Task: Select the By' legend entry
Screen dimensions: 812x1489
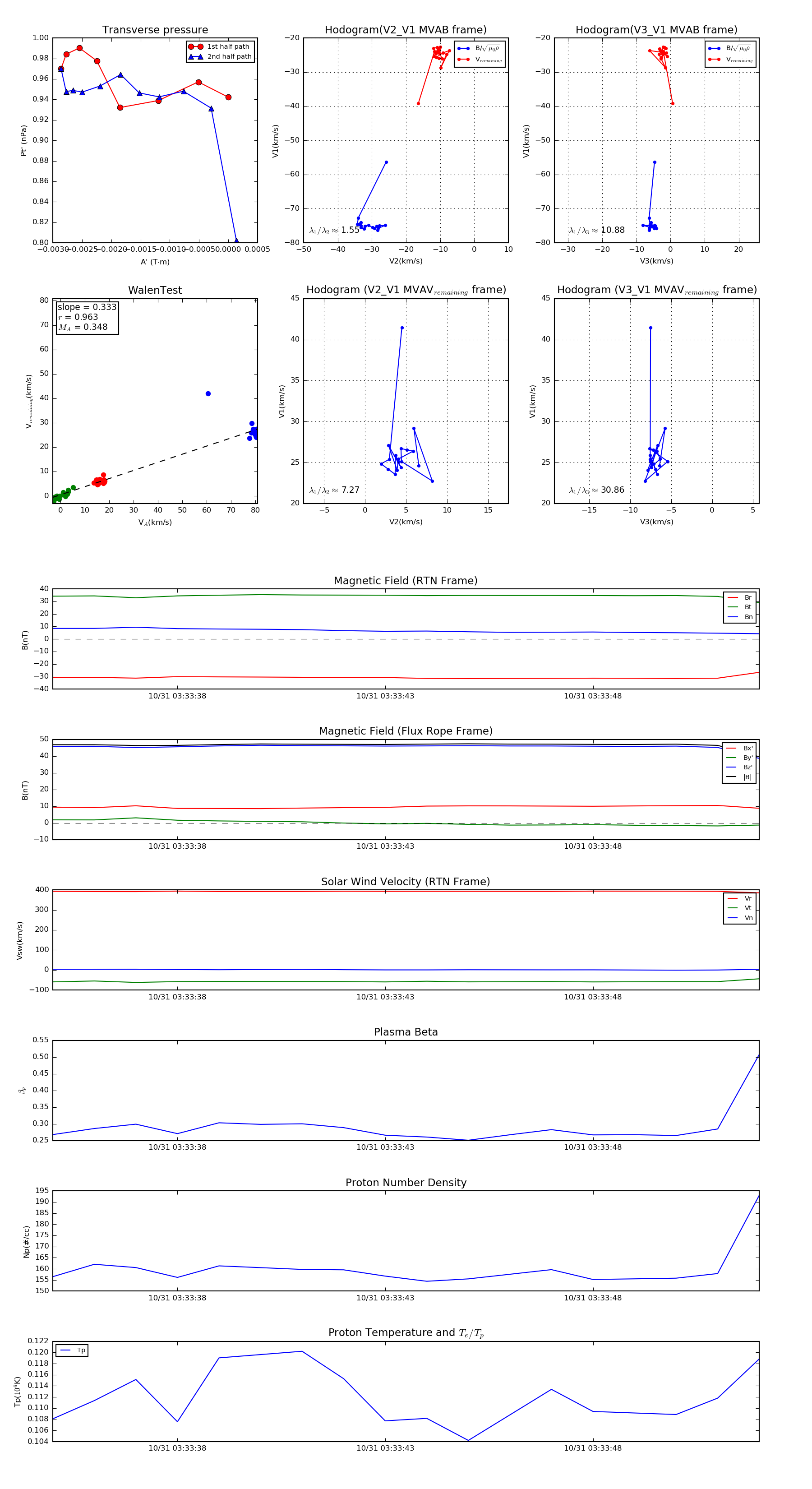Action: [739, 758]
